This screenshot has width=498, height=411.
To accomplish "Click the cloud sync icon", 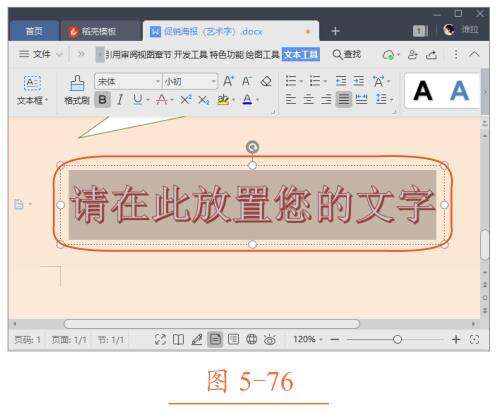I will 389,55.
